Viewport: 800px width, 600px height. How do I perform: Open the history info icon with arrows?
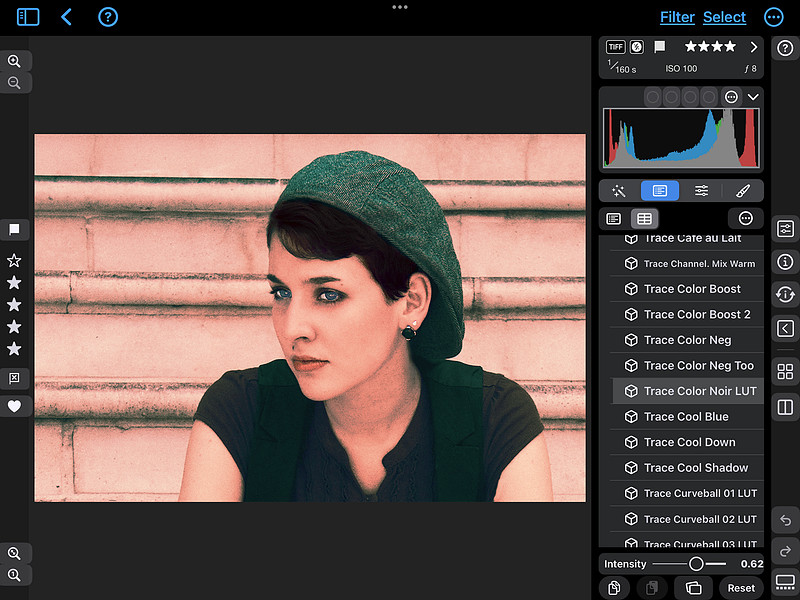click(x=785, y=294)
